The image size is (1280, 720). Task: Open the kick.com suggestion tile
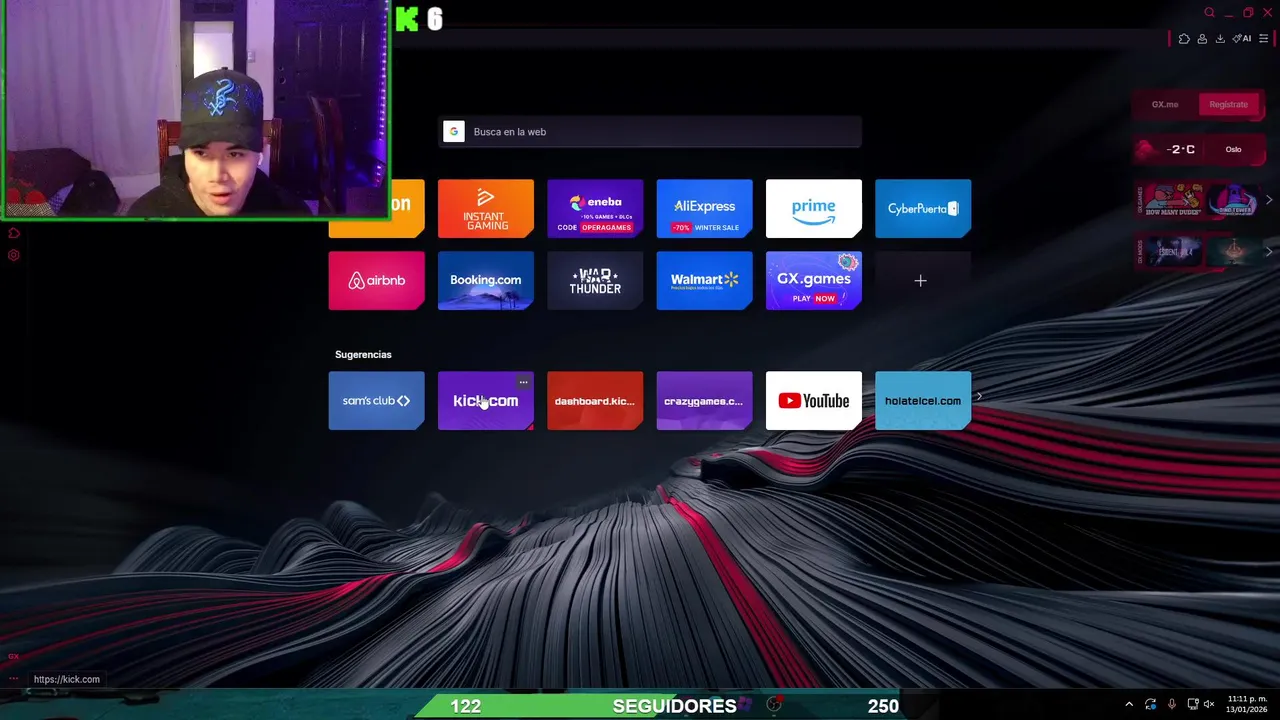click(x=486, y=401)
